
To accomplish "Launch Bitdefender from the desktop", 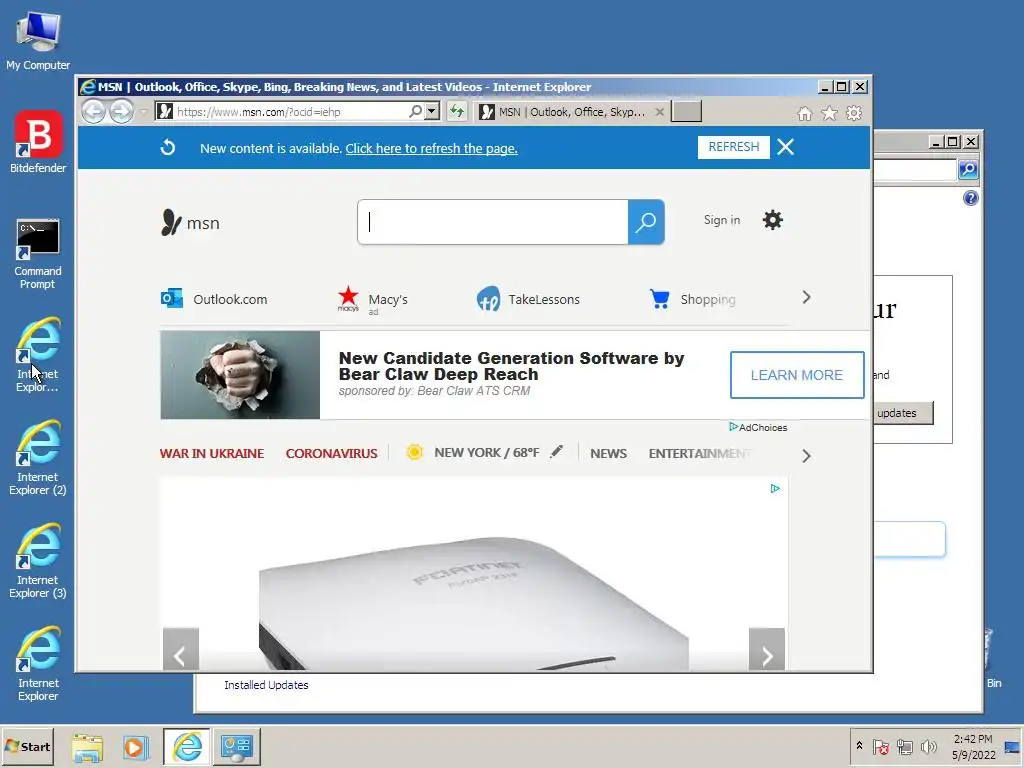I will (x=38, y=142).
